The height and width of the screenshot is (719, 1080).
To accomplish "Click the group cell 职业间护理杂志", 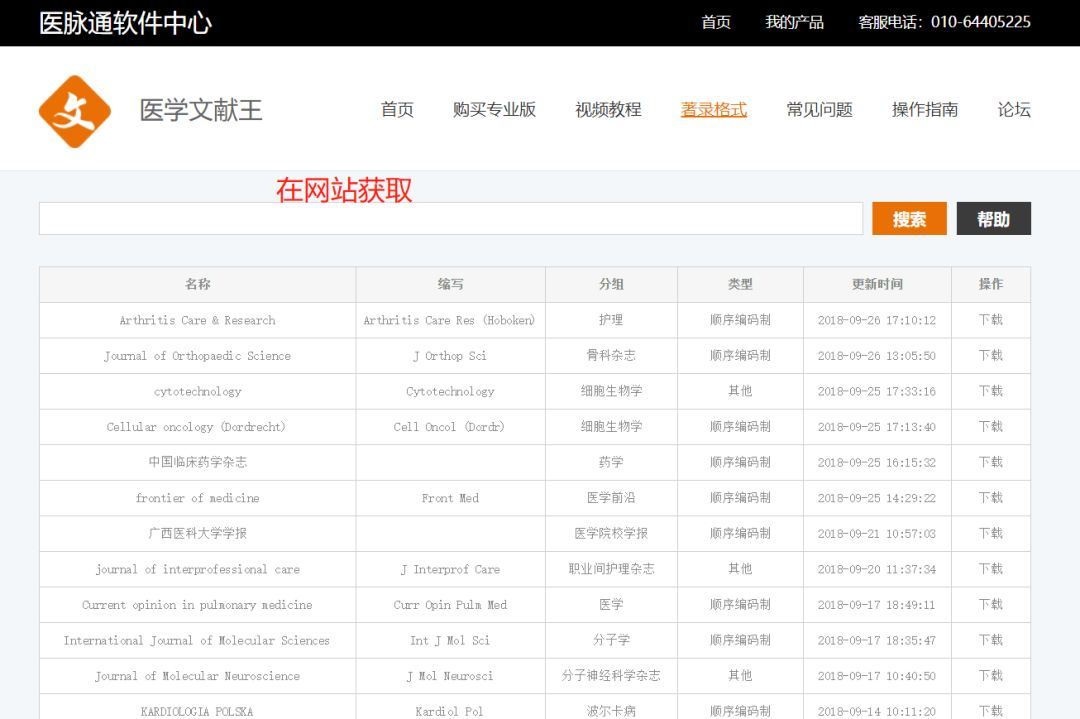I will [611, 569].
